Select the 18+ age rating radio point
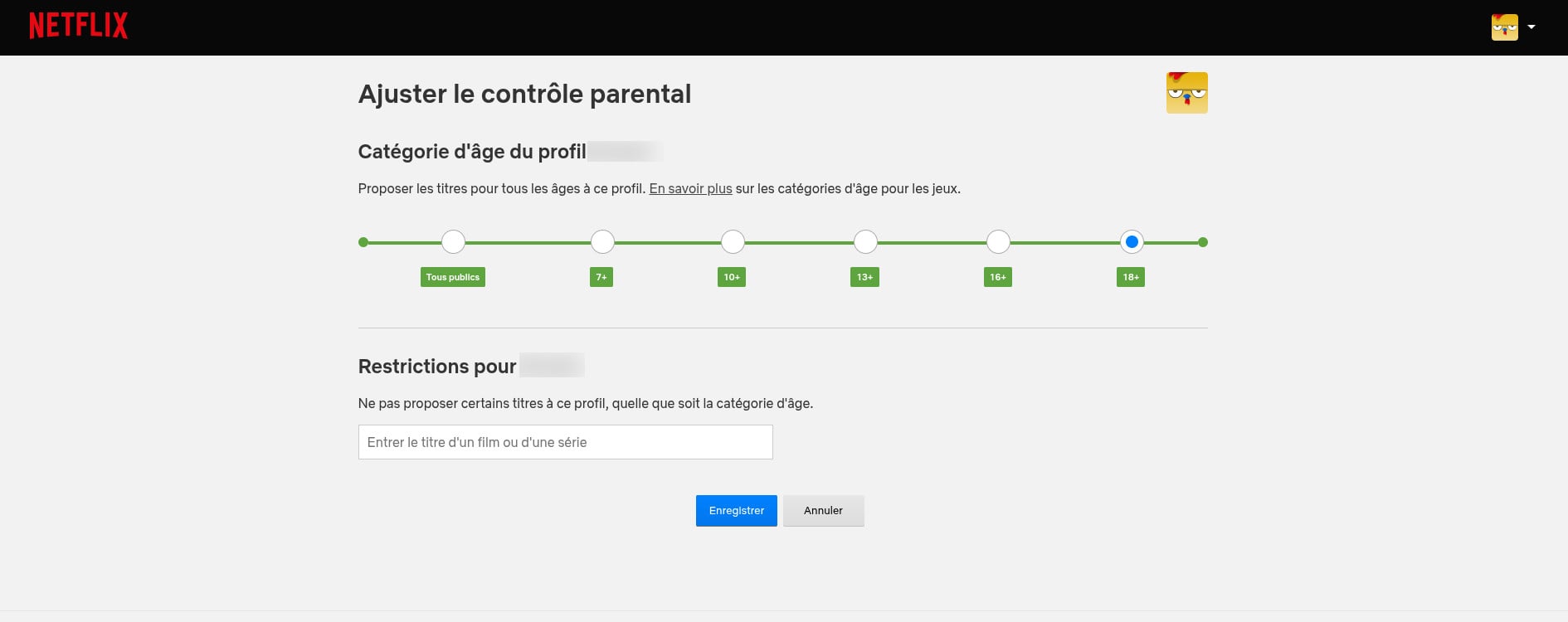 tap(1131, 241)
